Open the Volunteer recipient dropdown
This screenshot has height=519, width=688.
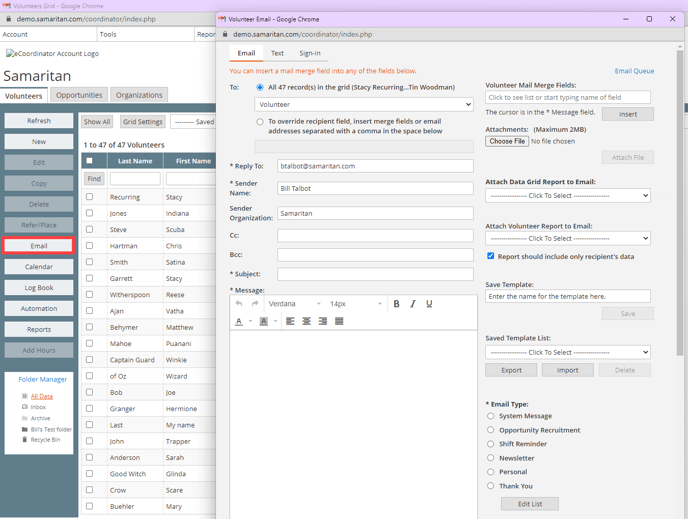364,104
